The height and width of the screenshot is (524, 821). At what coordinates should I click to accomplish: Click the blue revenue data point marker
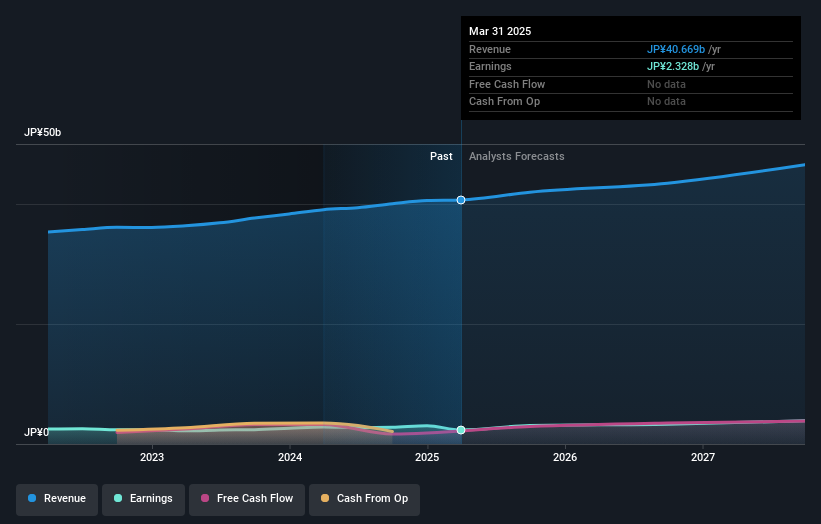[461, 200]
